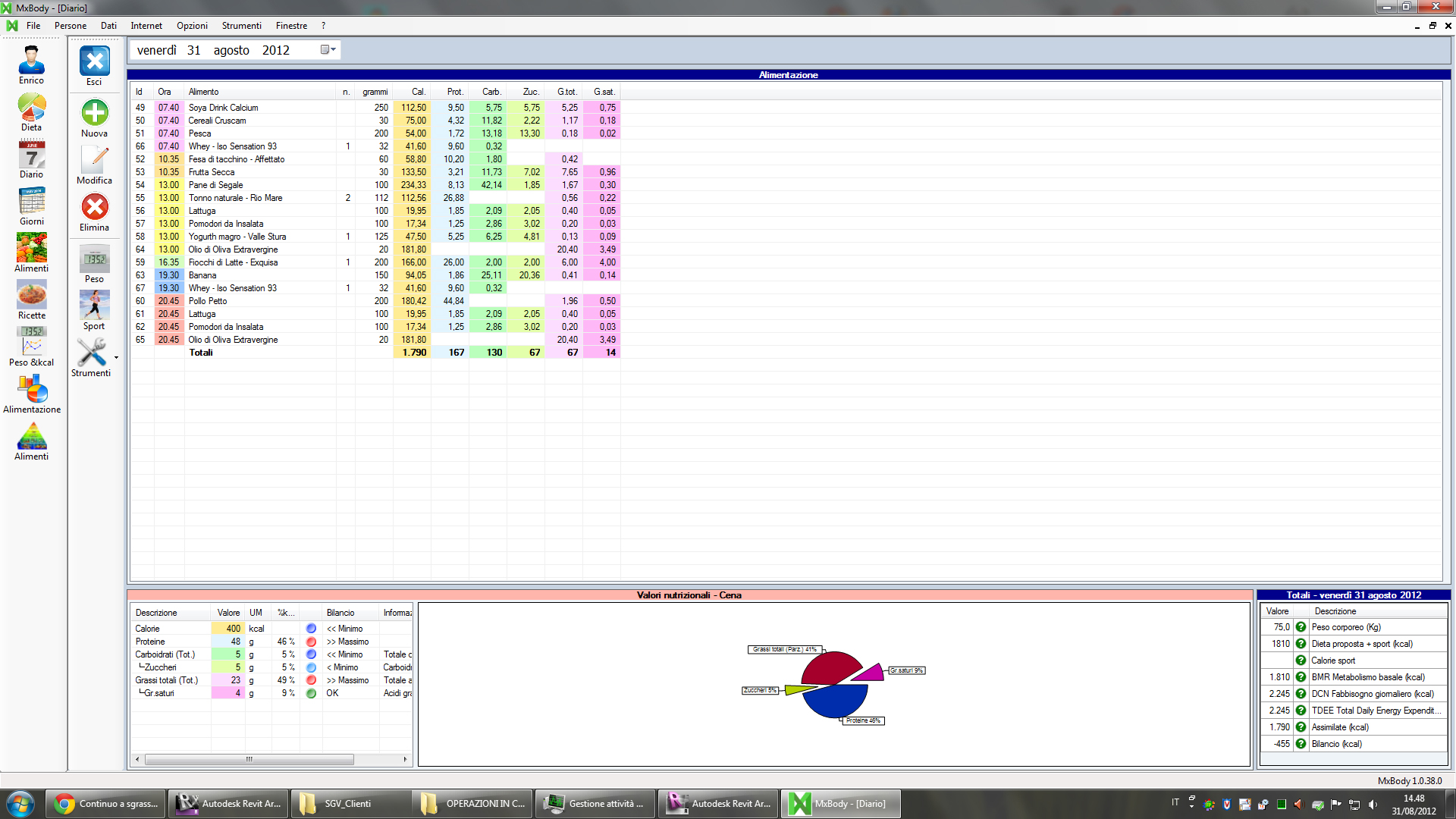
Task: Add a new entry with Nuova
Action: pos(94,113)
